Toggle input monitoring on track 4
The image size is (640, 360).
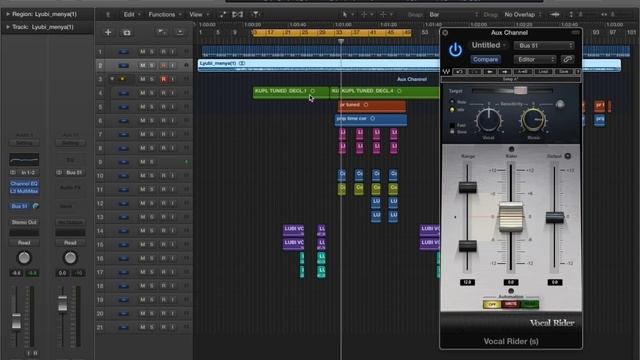click(173, 93)
